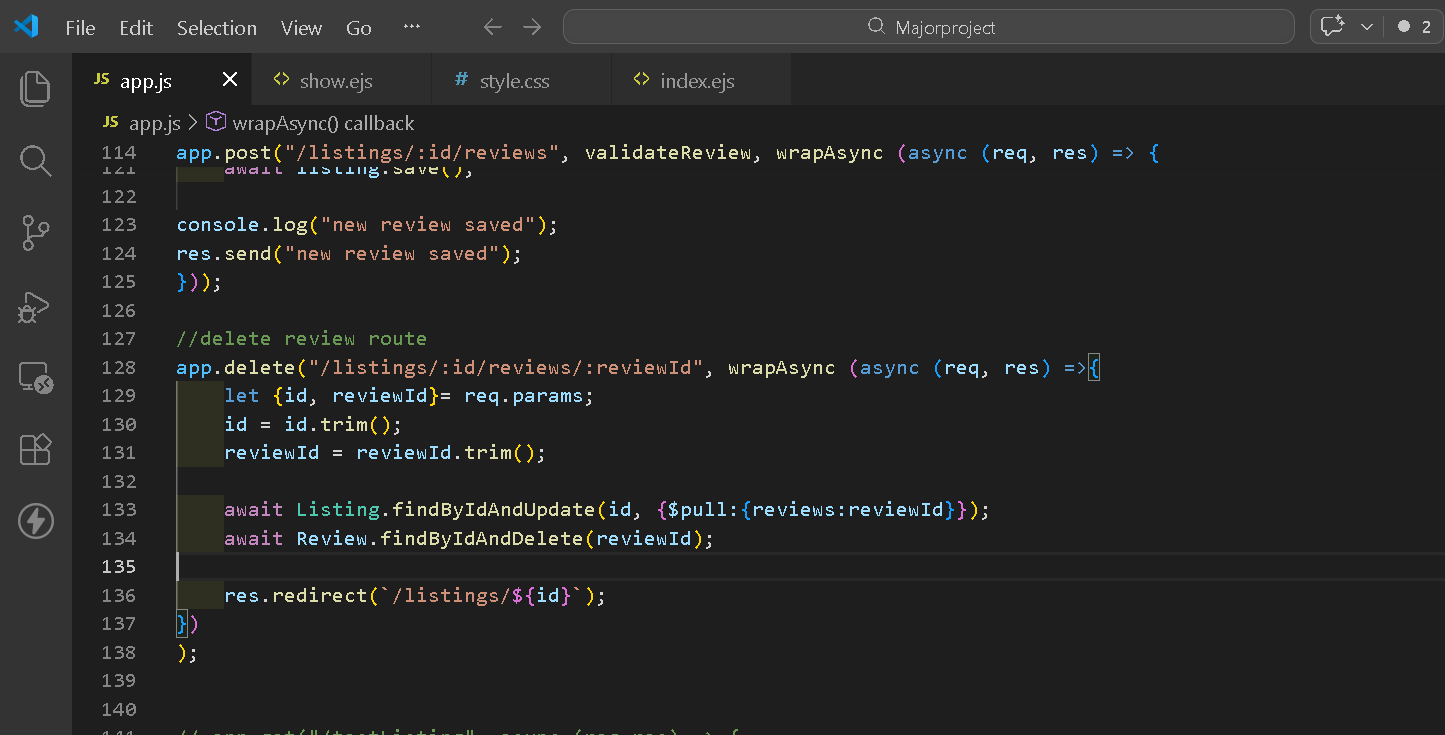Click the Majorproject command center search box

pos(929,27)
